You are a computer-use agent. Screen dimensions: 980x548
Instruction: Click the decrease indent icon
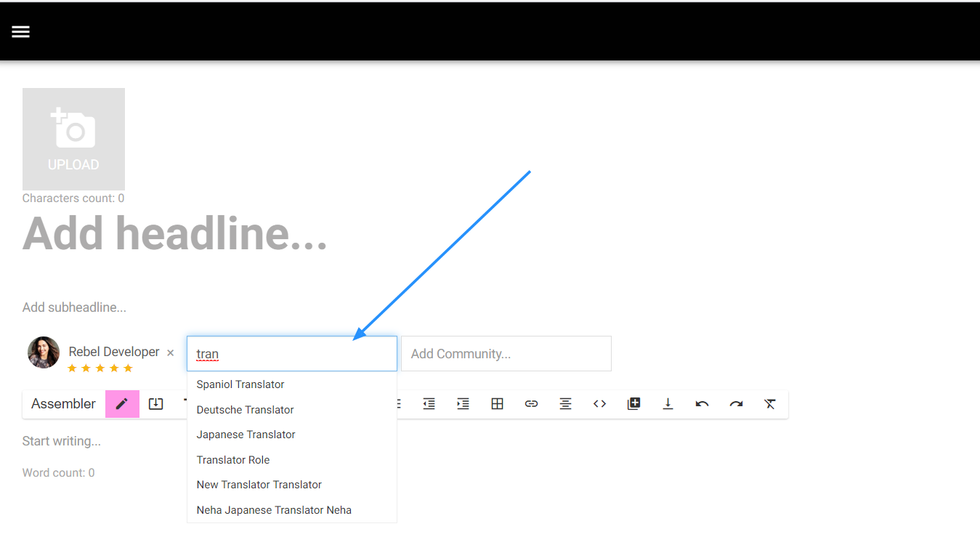coord(429,404)
